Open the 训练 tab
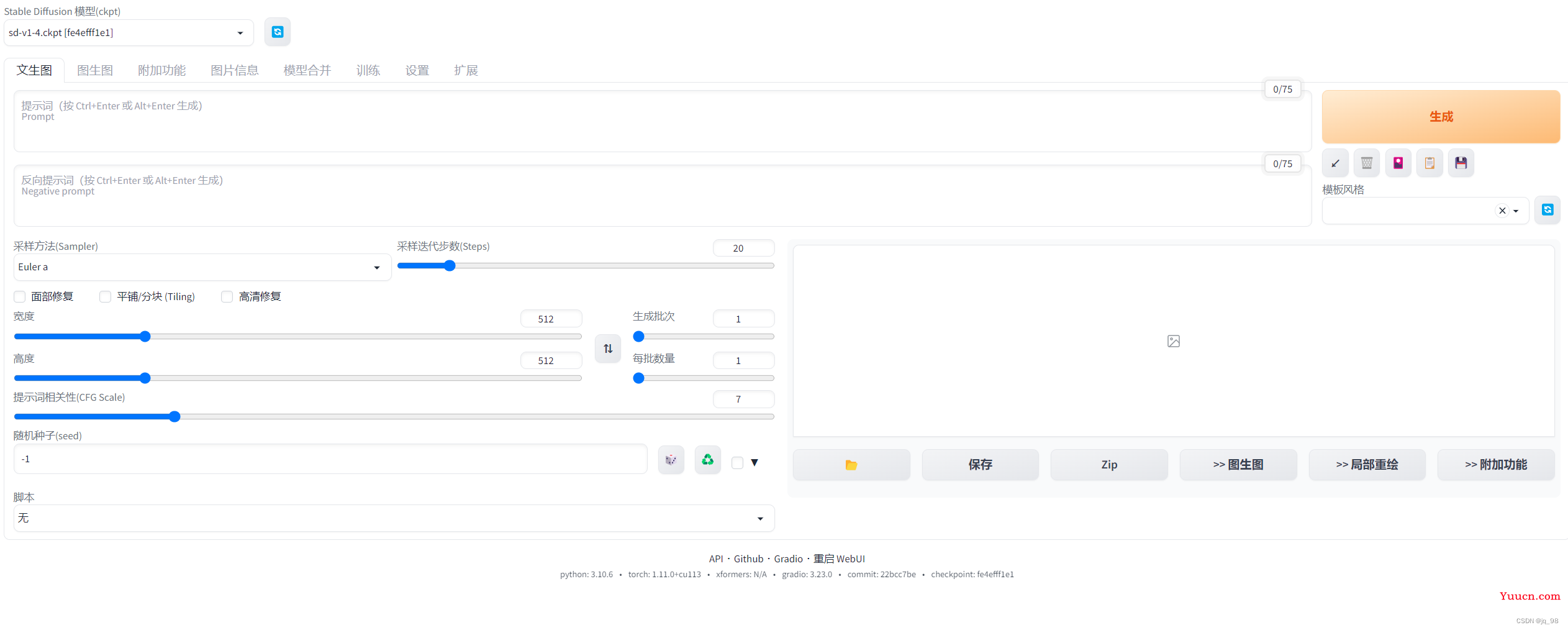The image size is (1568, 630). [368, 70]
